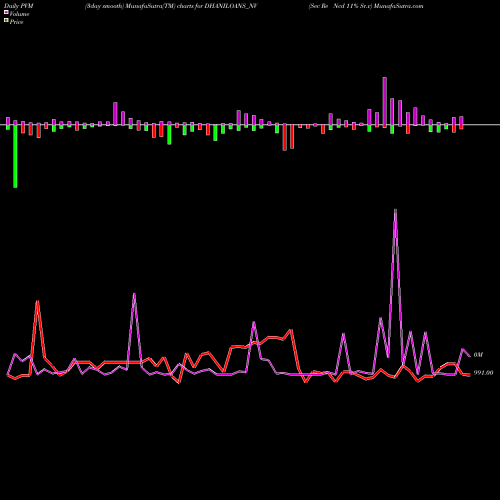Image resolution: width=500 pixels, height=500 pixels.
Task: Click the tallest magenta bar in bar chart
Action: point(385,101)
